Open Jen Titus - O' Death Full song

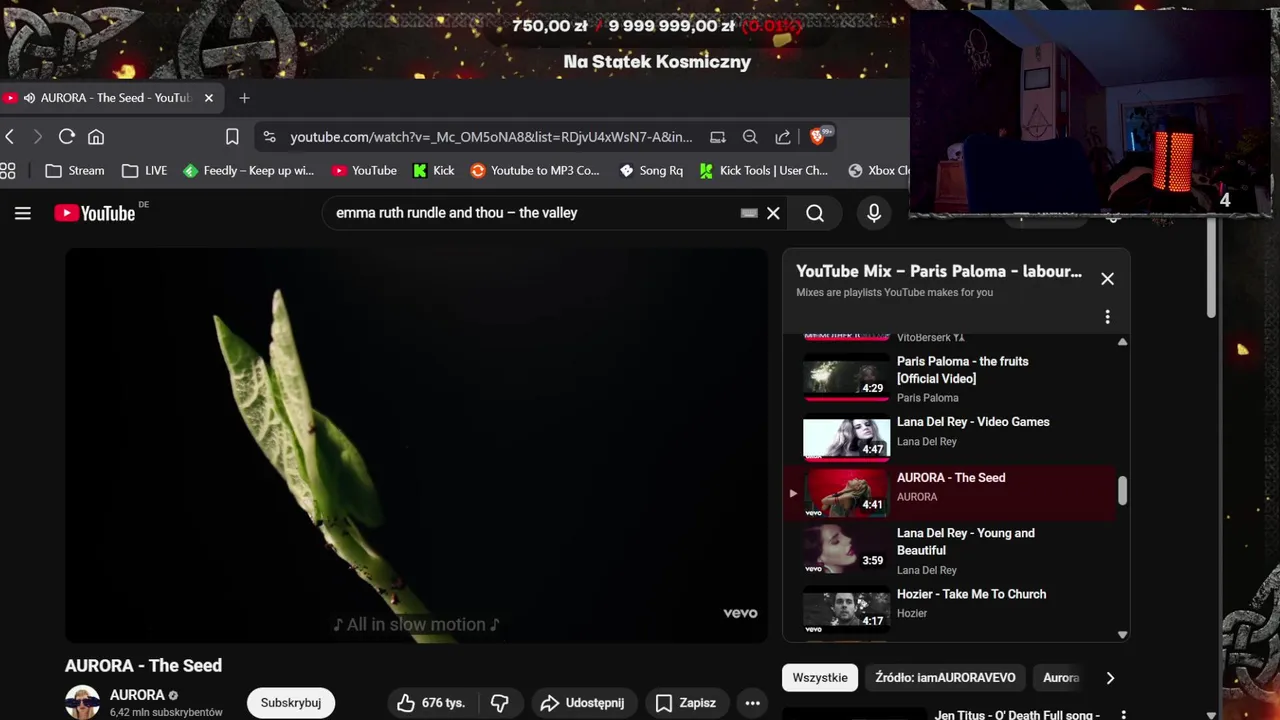pyautogui.click(x=1017, y=715)
